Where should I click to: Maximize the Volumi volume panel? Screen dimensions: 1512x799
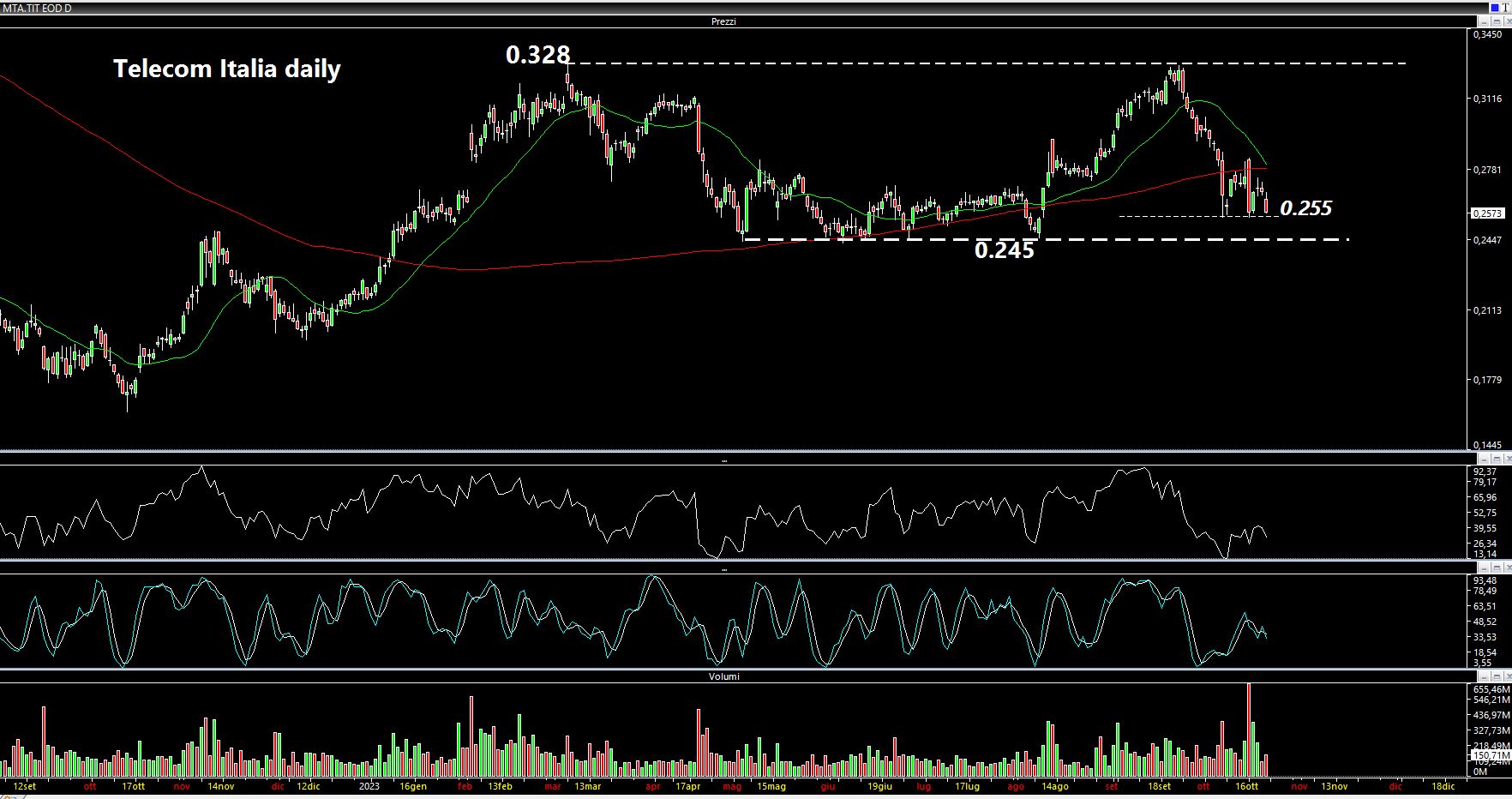[1496, 676]
